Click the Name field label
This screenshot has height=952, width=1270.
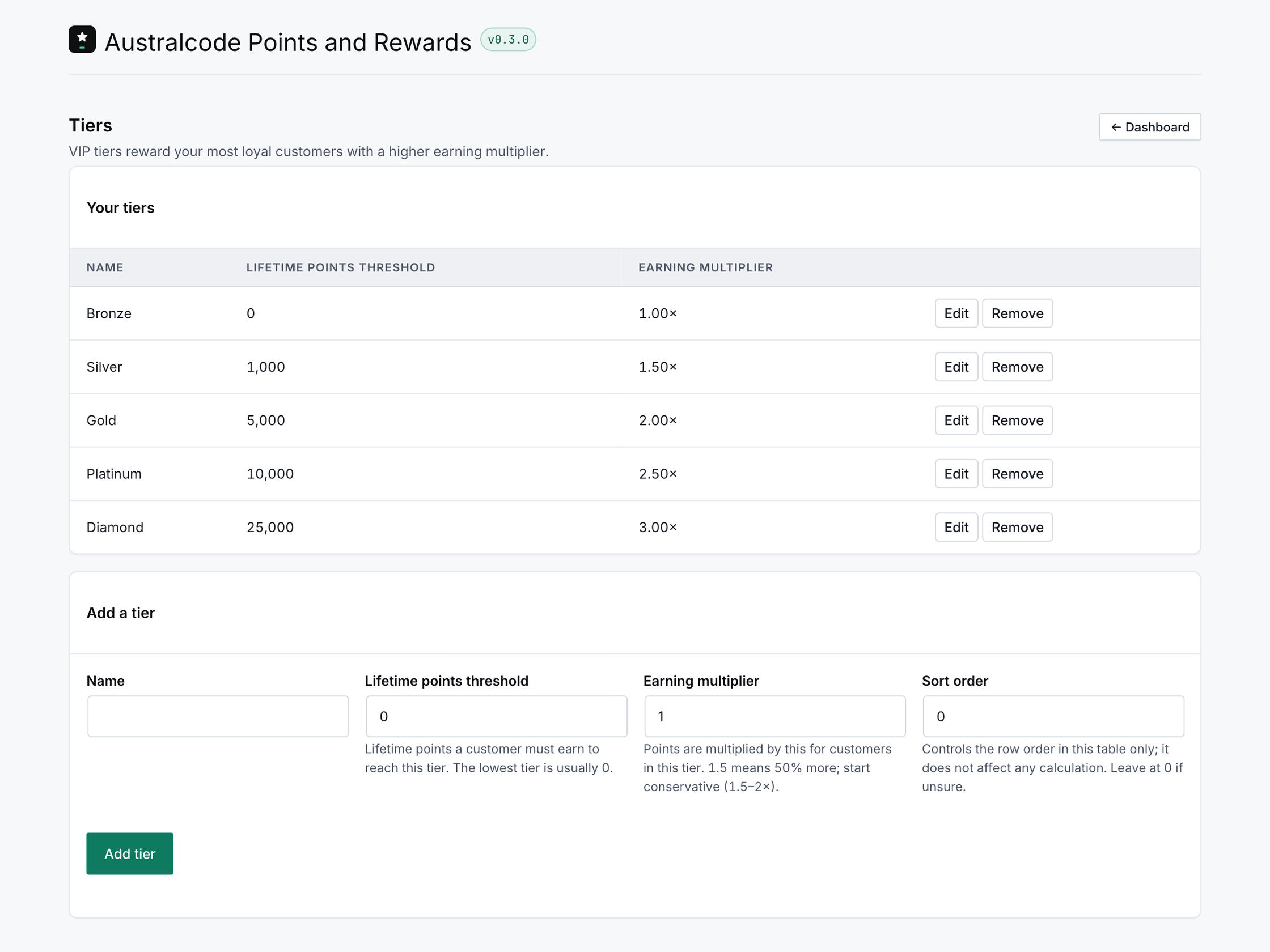pyautogui.click(x=105, y=681)
